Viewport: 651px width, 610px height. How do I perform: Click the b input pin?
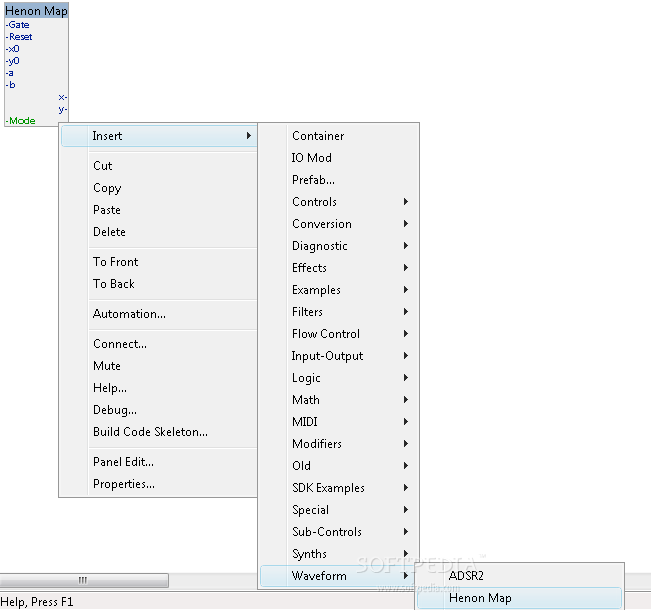tap(10, 85)
